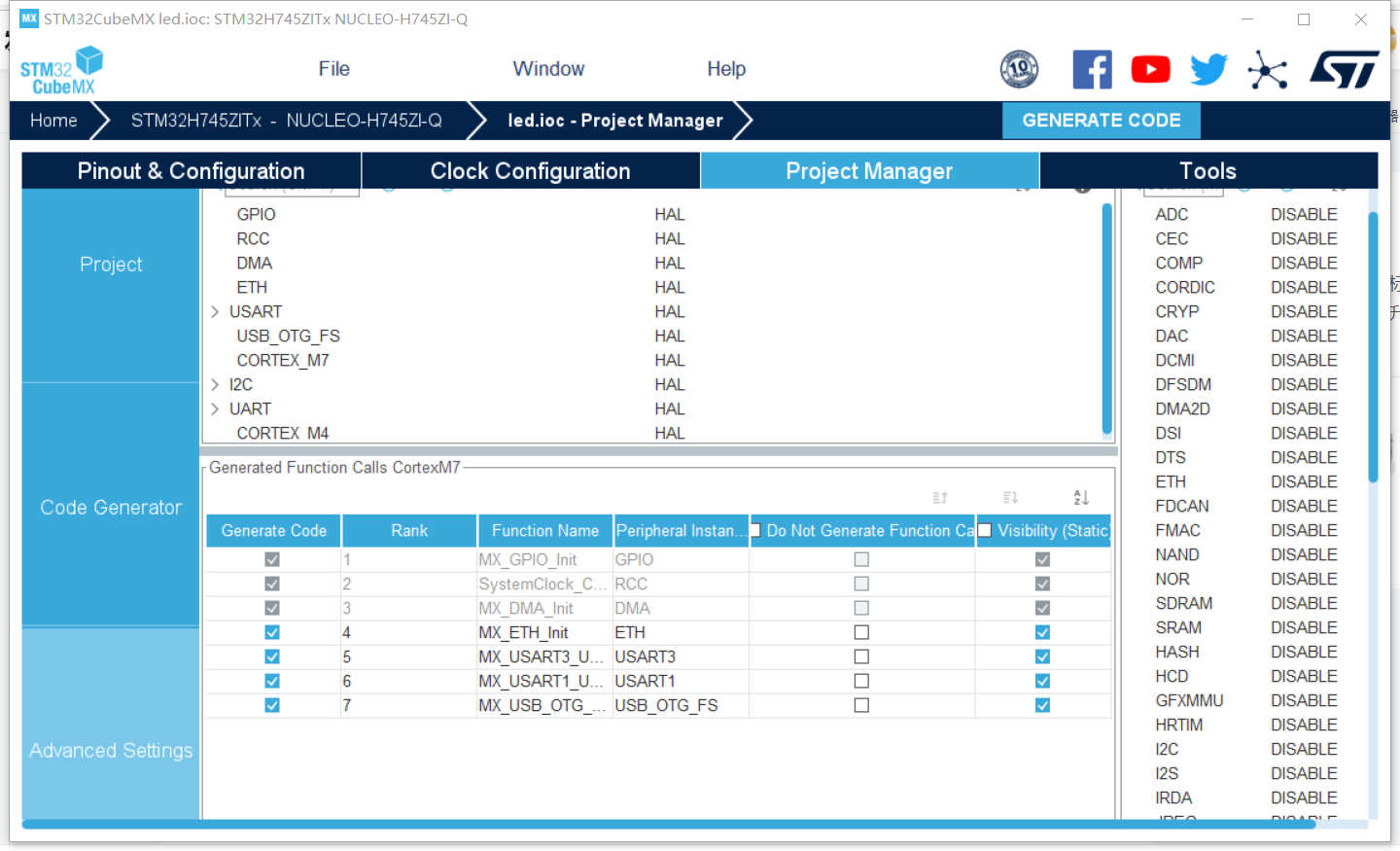
Task: Open the YouTube icon link
Action: point(1150,69)
